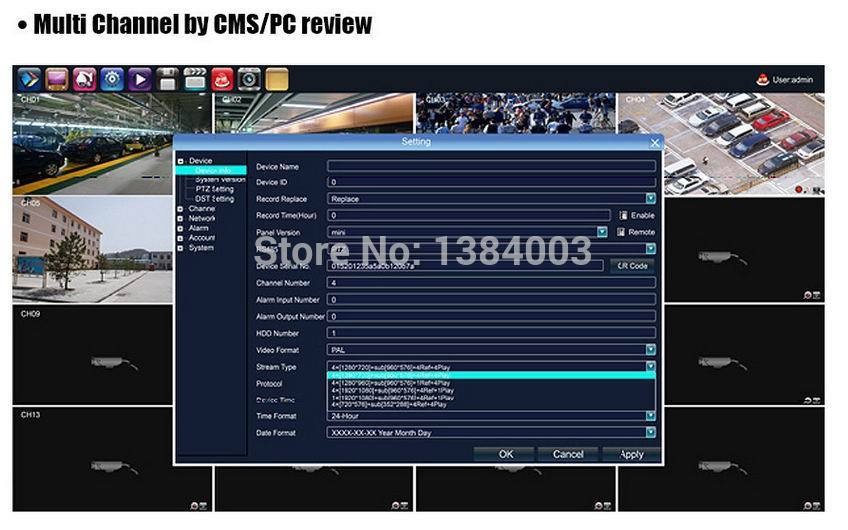Open the purple playback icon in toolbar

click(140, 79)
